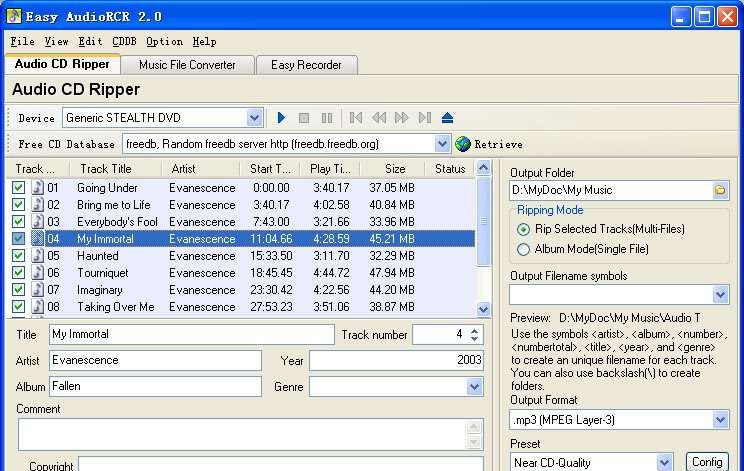Click music note icon of track 03
Image resolution: width=744 pixels, height=471 pixels.
(37, 222)
